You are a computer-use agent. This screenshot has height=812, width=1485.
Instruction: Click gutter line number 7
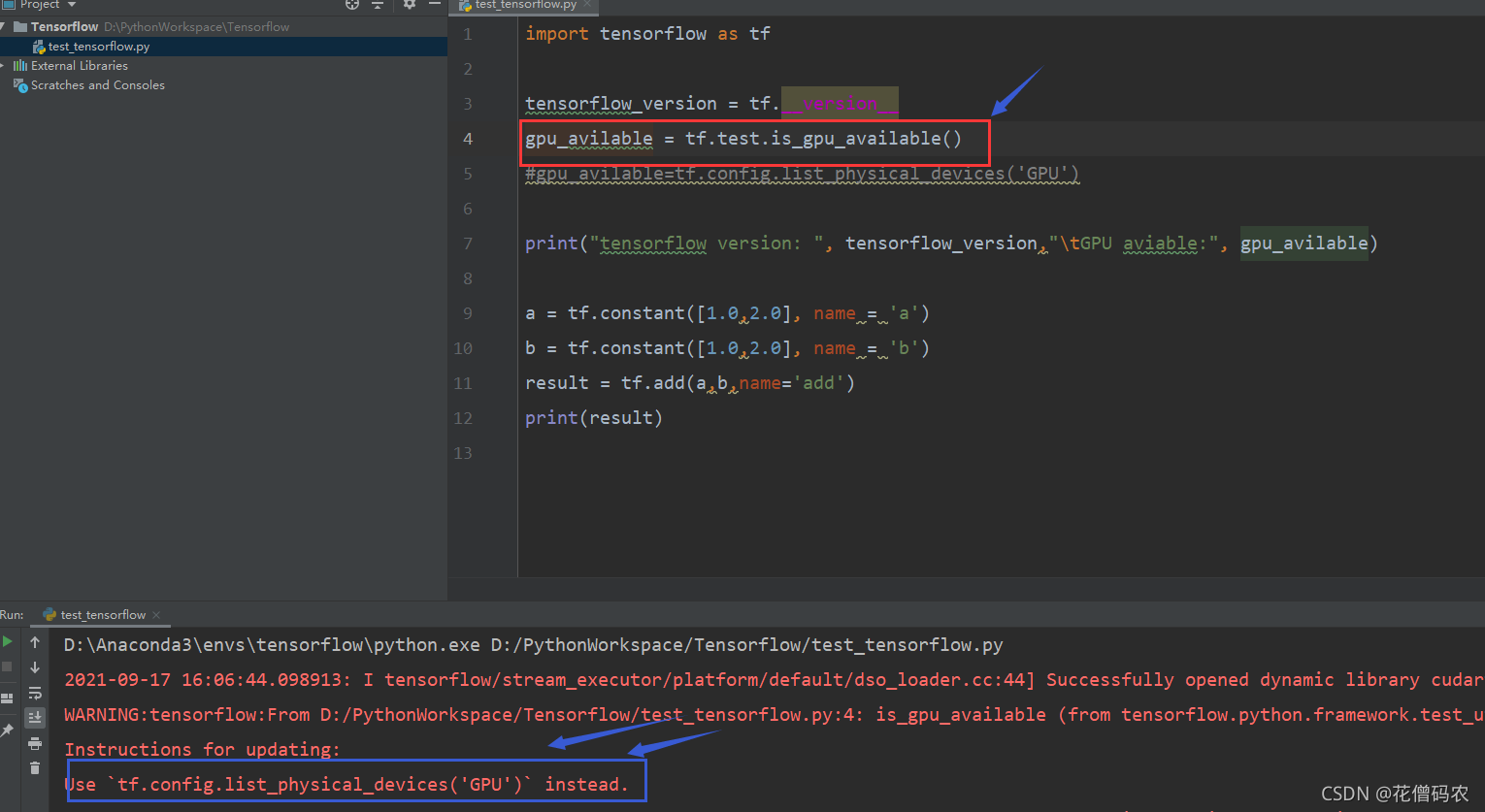[468, 244]
